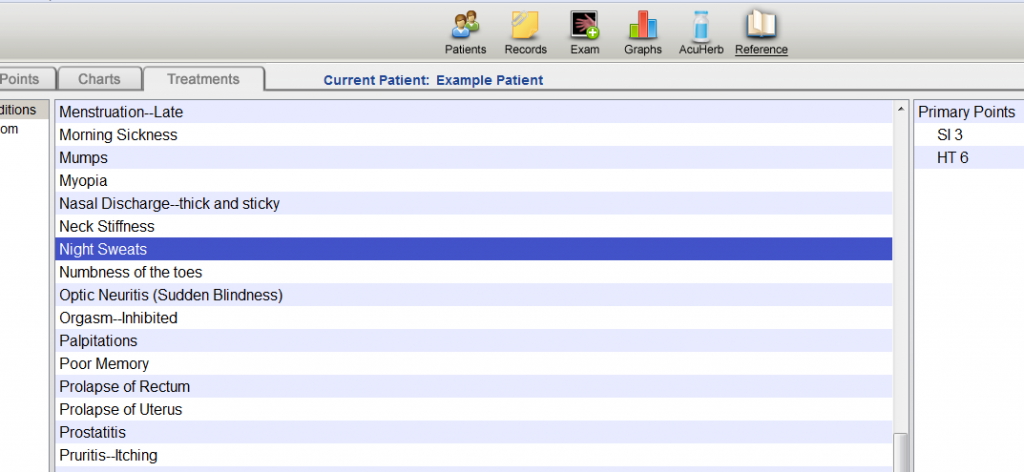Choose Palpitations from the conditions list

click(x=473, y=341)
